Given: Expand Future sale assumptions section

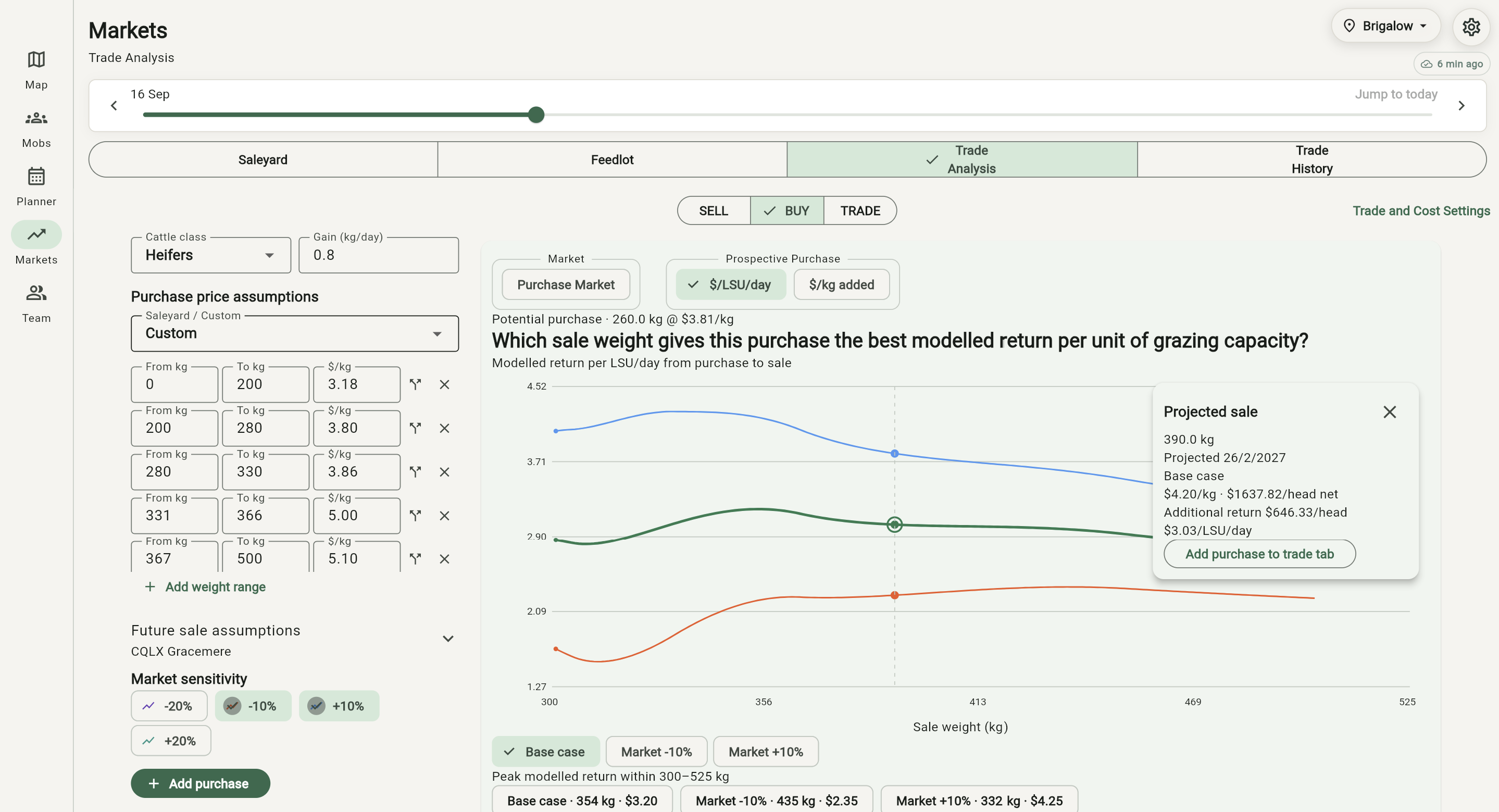Looking at the screenshot, I should (447, 639).
